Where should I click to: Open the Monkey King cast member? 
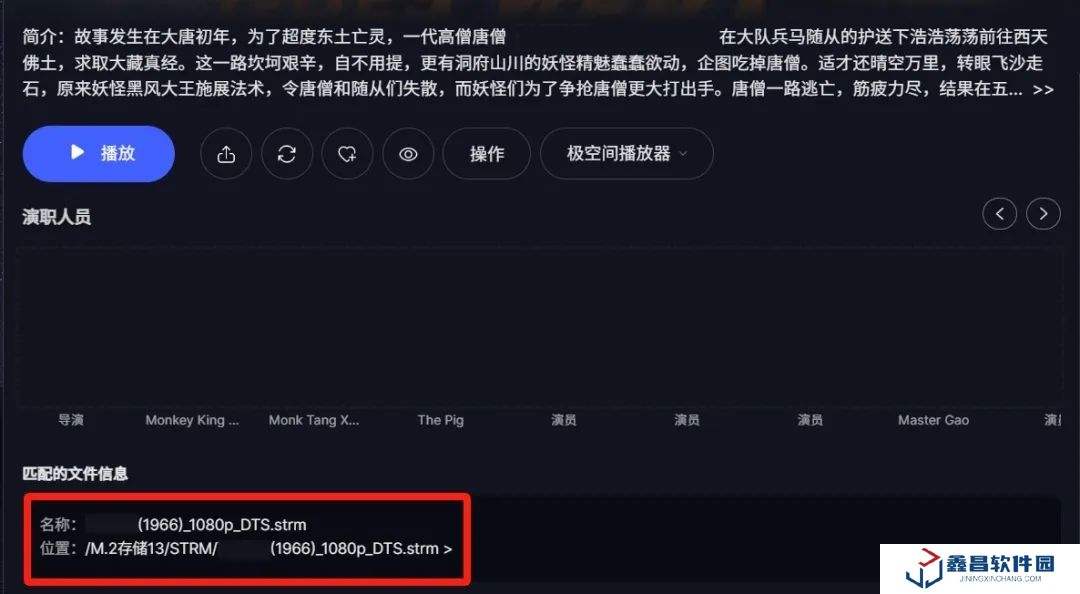[192, 420]
